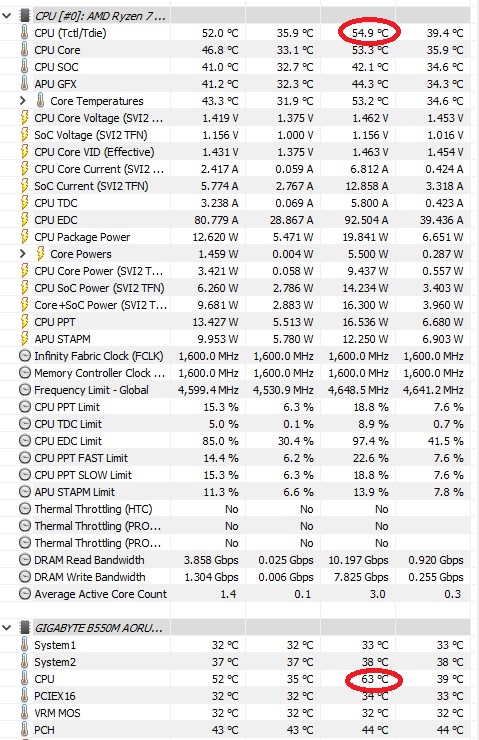
Task: Collapse the GIGABYTE B550M AORUS group
Action: 7,628
